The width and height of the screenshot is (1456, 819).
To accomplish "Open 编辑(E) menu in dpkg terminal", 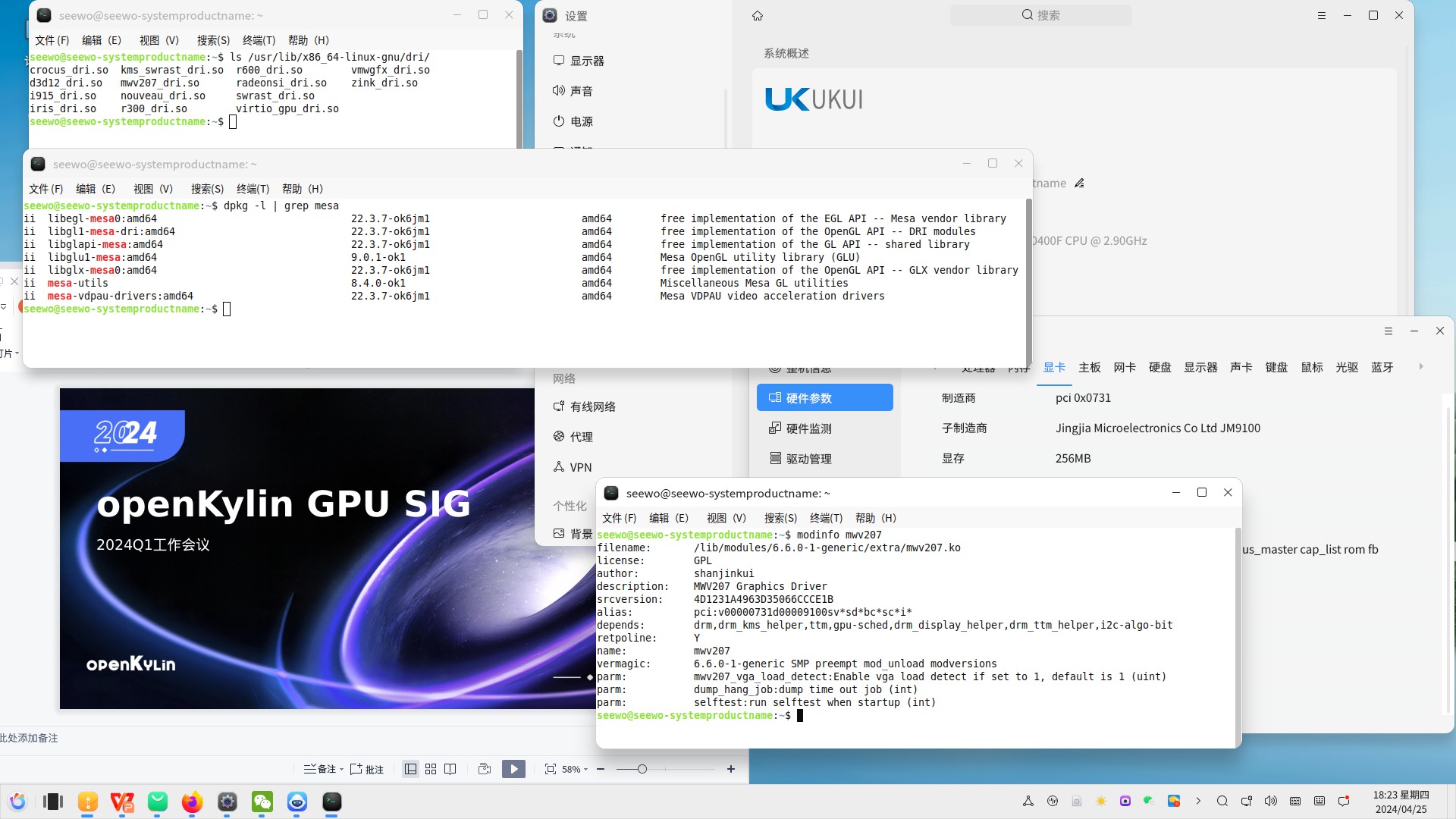I will (x=95, y=189).
